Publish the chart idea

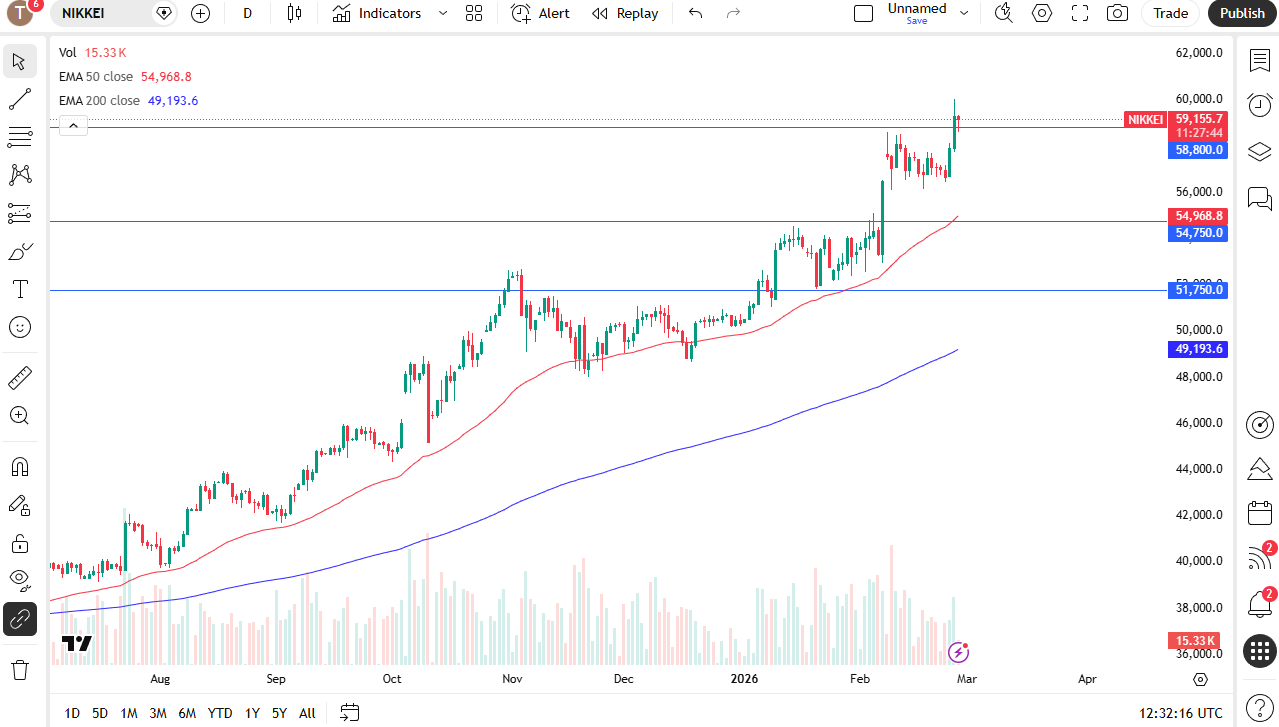1242,13
